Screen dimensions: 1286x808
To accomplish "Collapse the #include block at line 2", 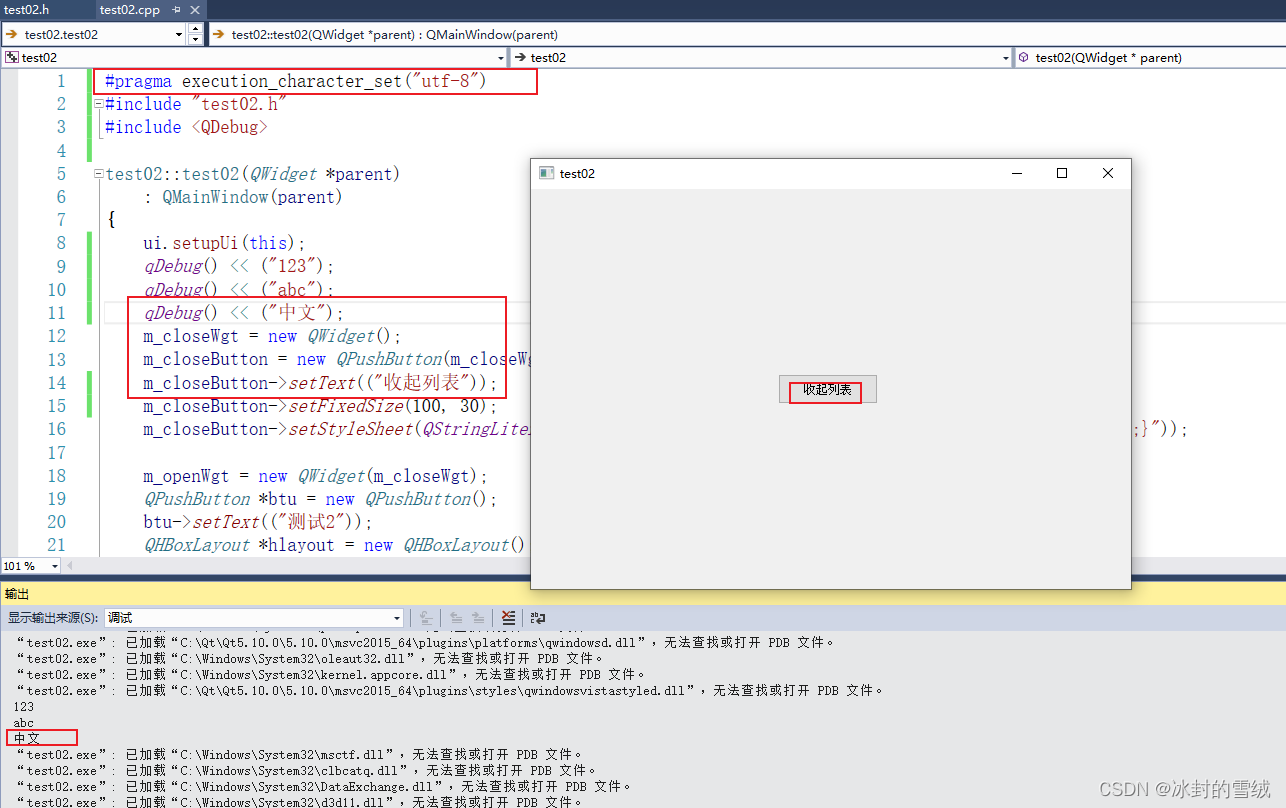I will click(x=98, y=104).
